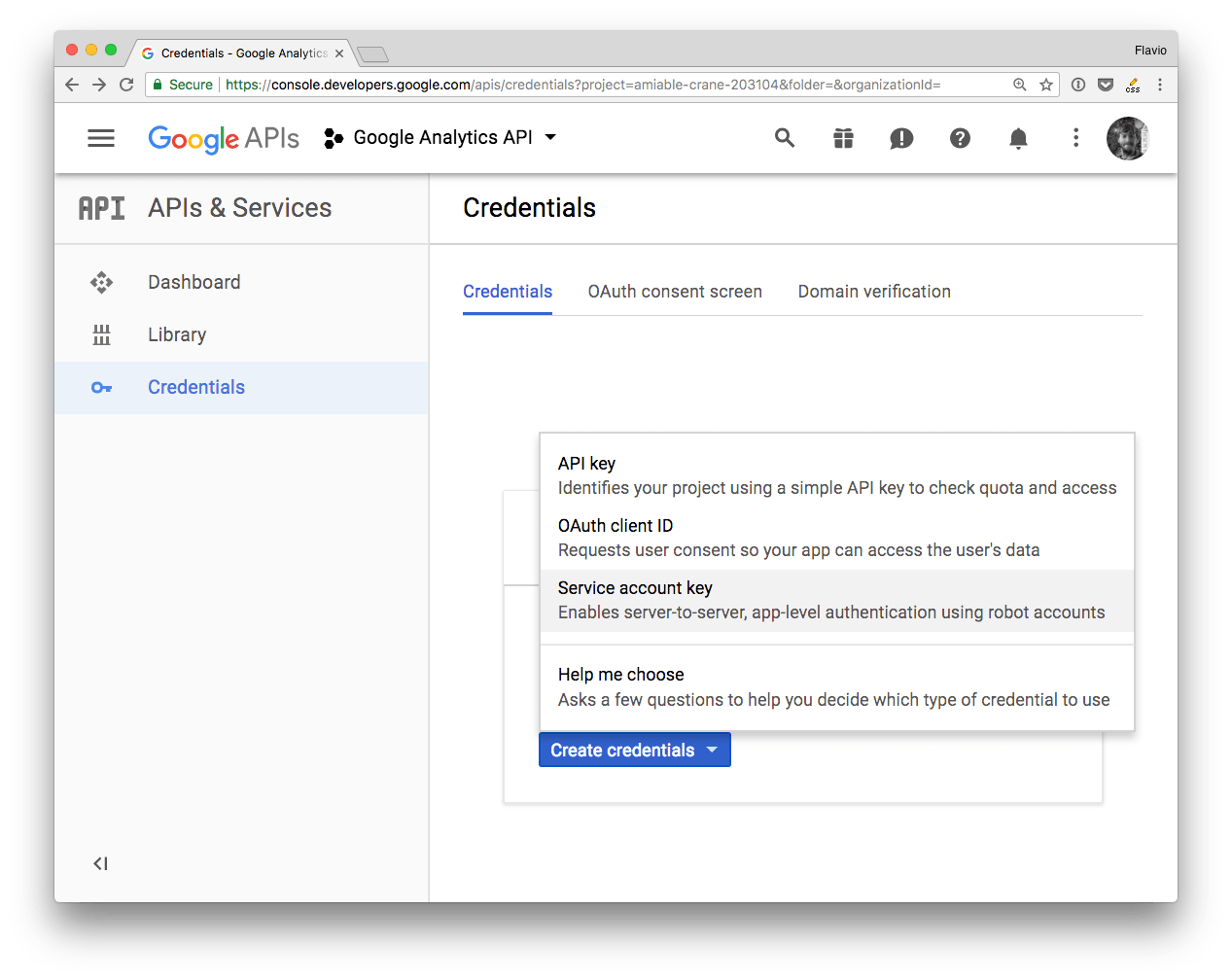This screenshot has height=980, width=1232.
Task: Click the Credentials key icon in sidebar
Action: pyautogui.click(x=101, y=388)
